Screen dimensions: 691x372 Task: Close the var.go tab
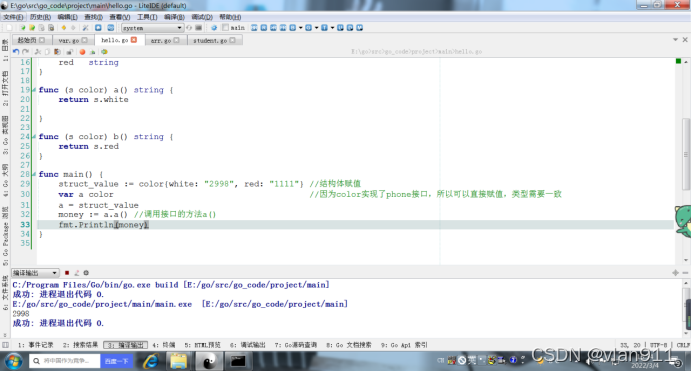[84, 40]
